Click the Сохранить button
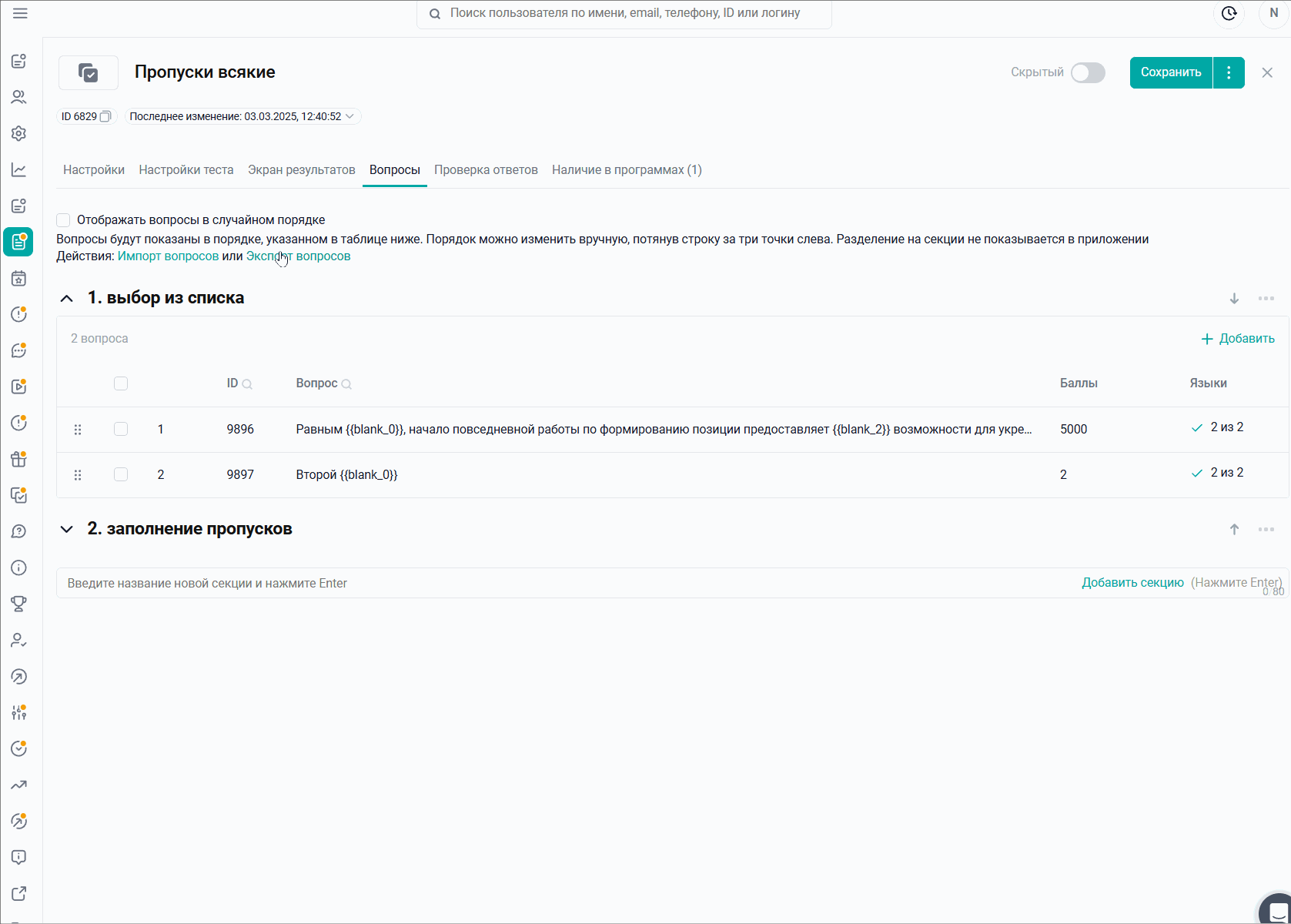Screen dimensions: 1291x924 (x=1171, y=72)
